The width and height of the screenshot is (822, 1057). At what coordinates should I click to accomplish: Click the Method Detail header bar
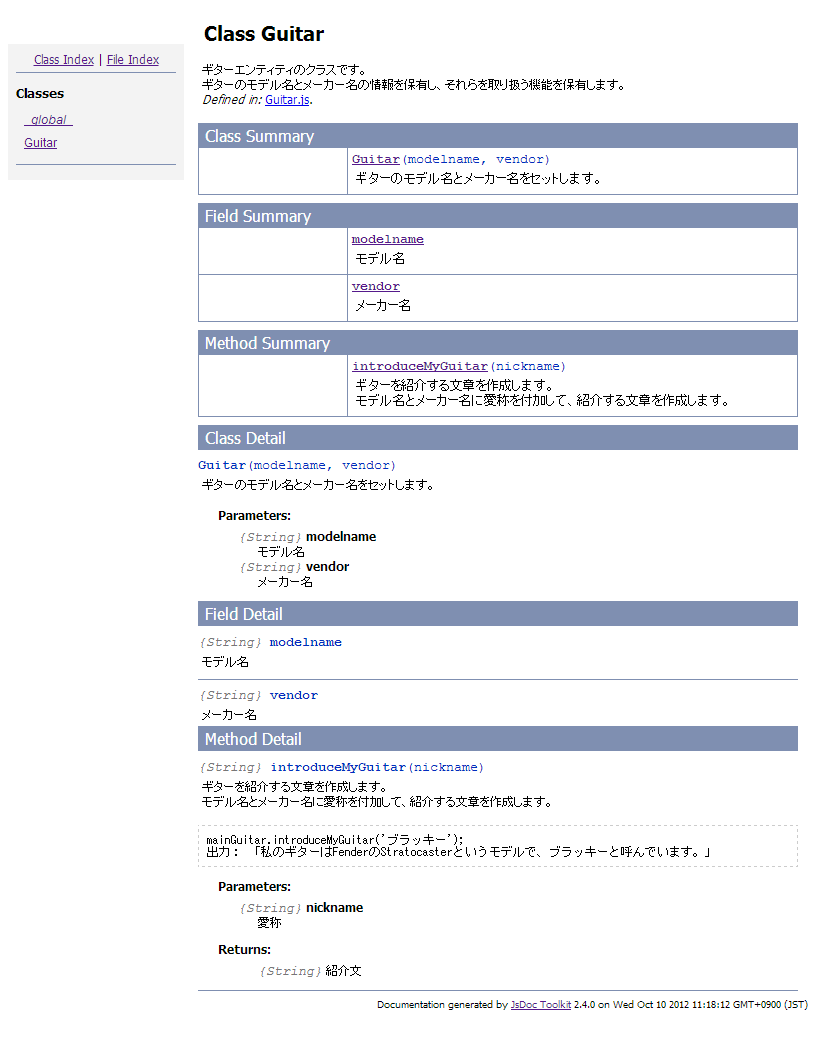coord(497,739)
